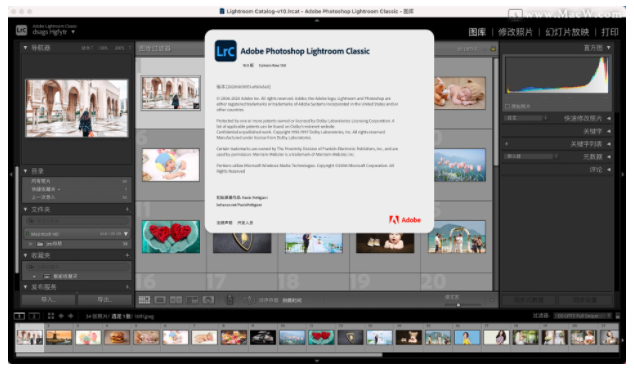Hide top module picker with arrow

(317, 20)
